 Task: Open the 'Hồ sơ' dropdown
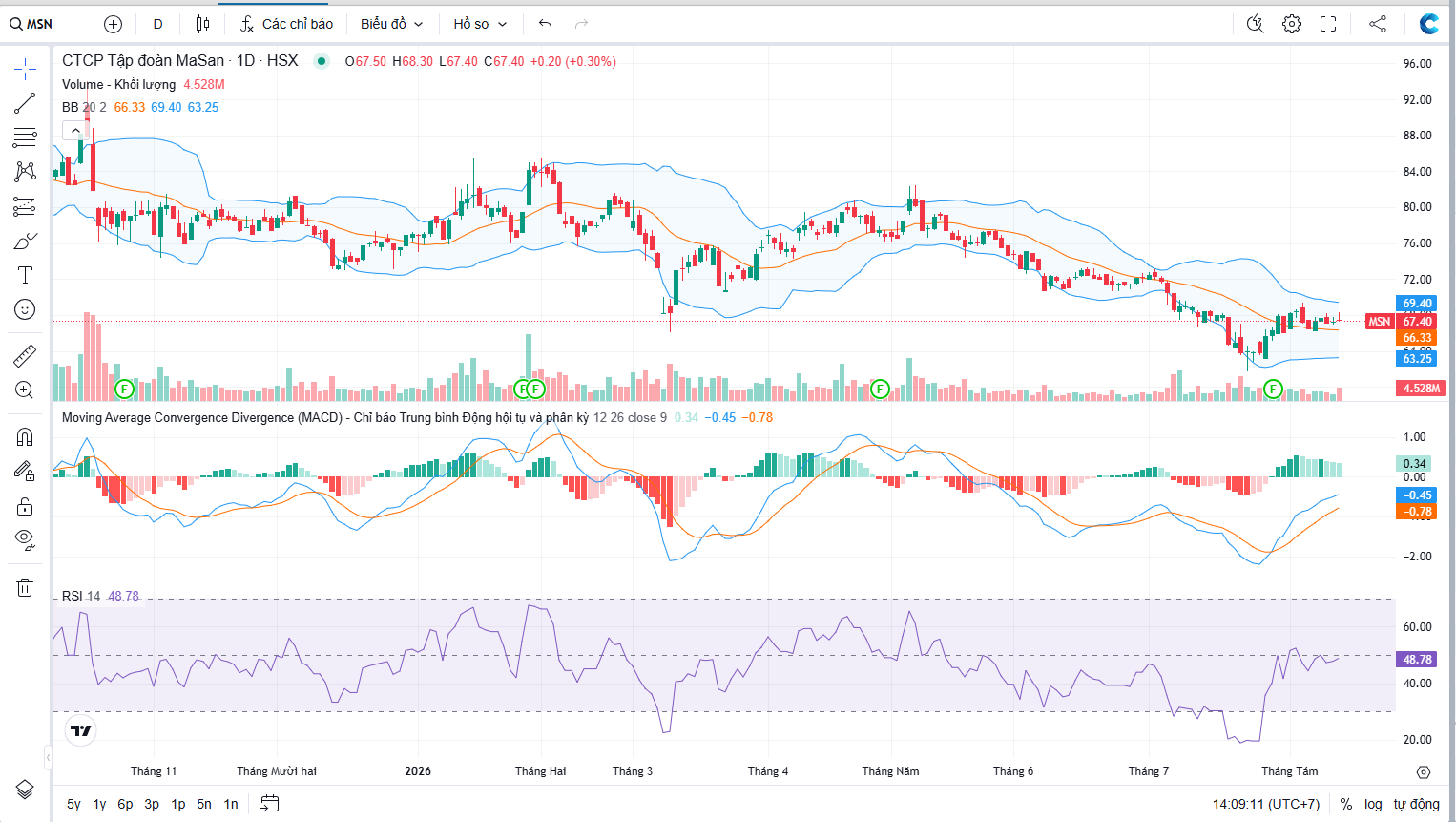click(x=480, y=24)
